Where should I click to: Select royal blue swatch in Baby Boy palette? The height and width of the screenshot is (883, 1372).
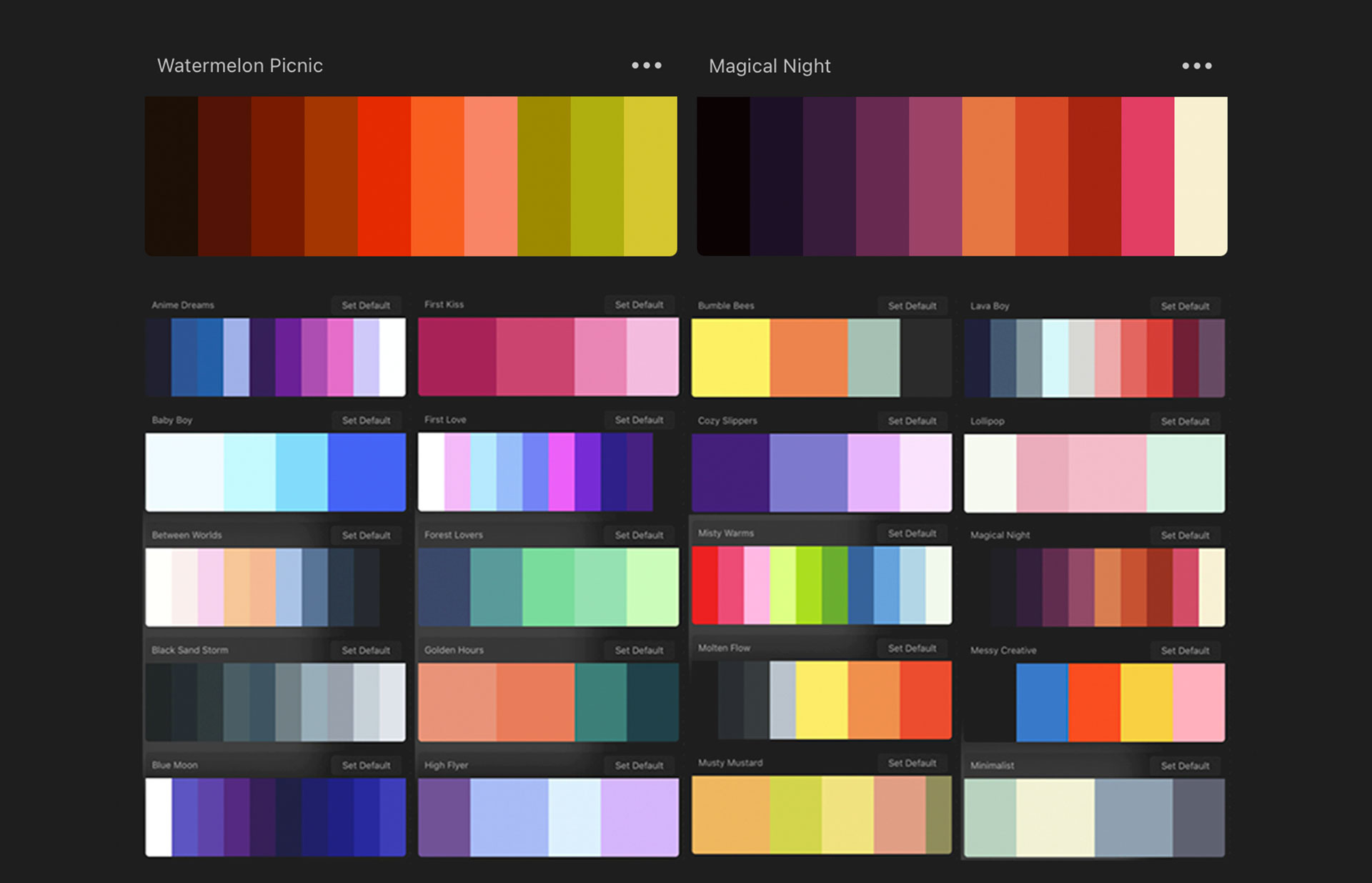pyautogui.click(x=367, y=472)
